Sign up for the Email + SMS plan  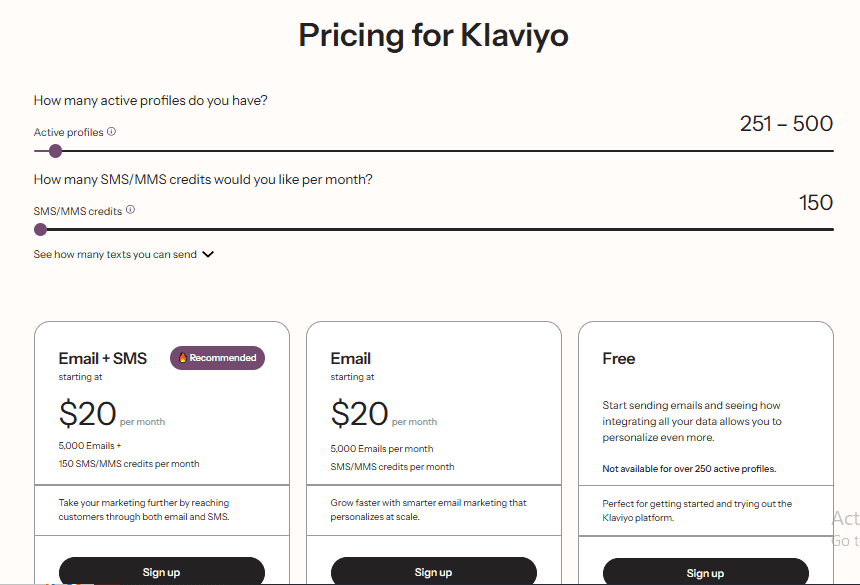point(162,572)
